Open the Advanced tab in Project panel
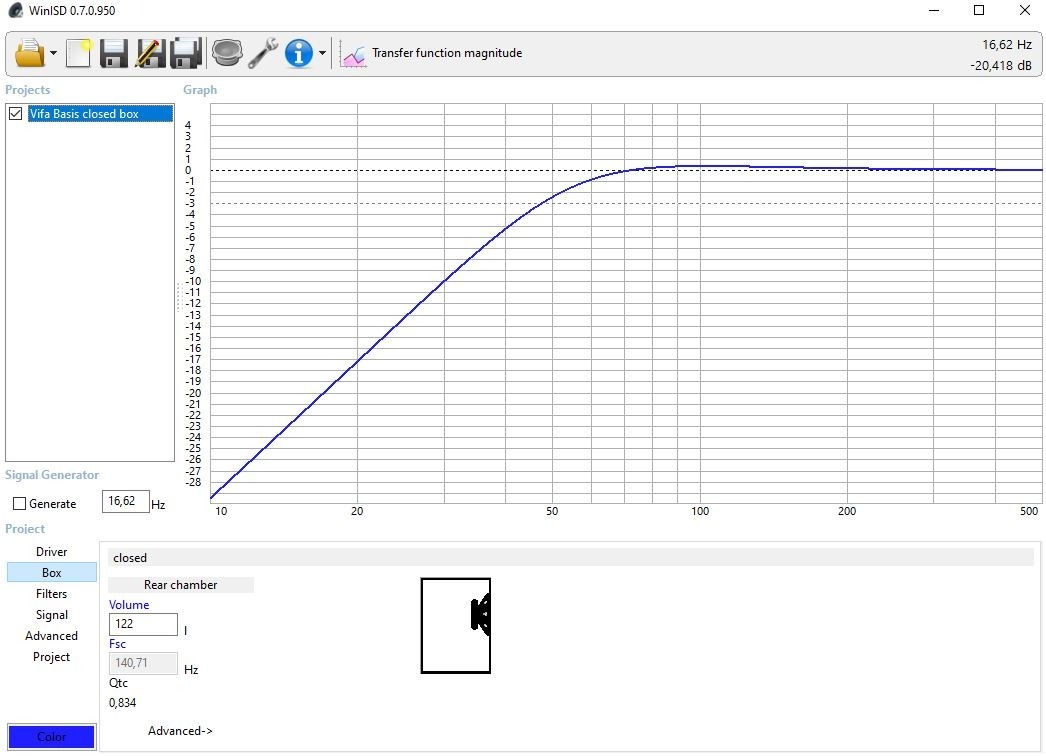 pos(51,636)
